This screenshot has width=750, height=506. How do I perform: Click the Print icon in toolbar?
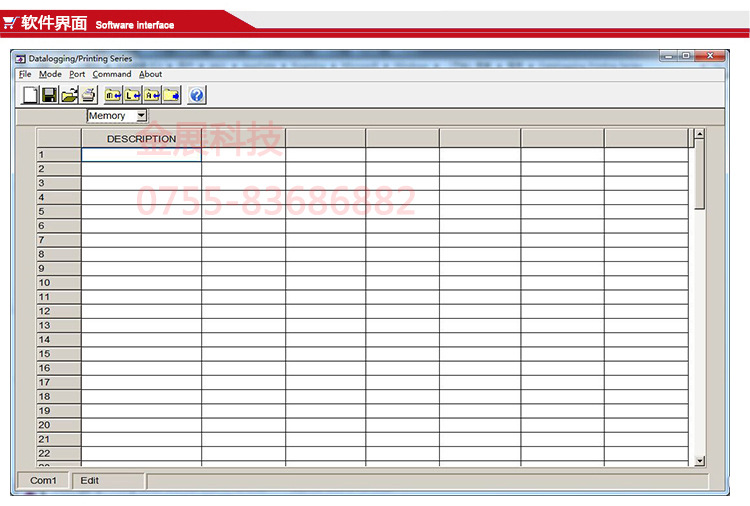(88, 95)
